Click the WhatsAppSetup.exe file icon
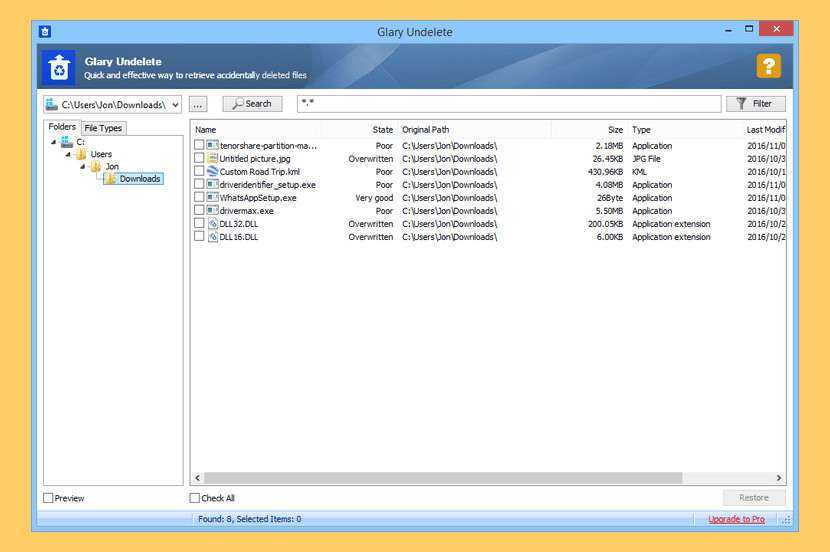Image resolution: width=830 pixels, height=552 pixels. click(212, 198)
